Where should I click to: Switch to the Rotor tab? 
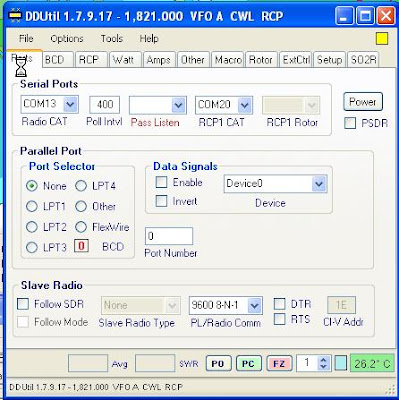point(261,60)
